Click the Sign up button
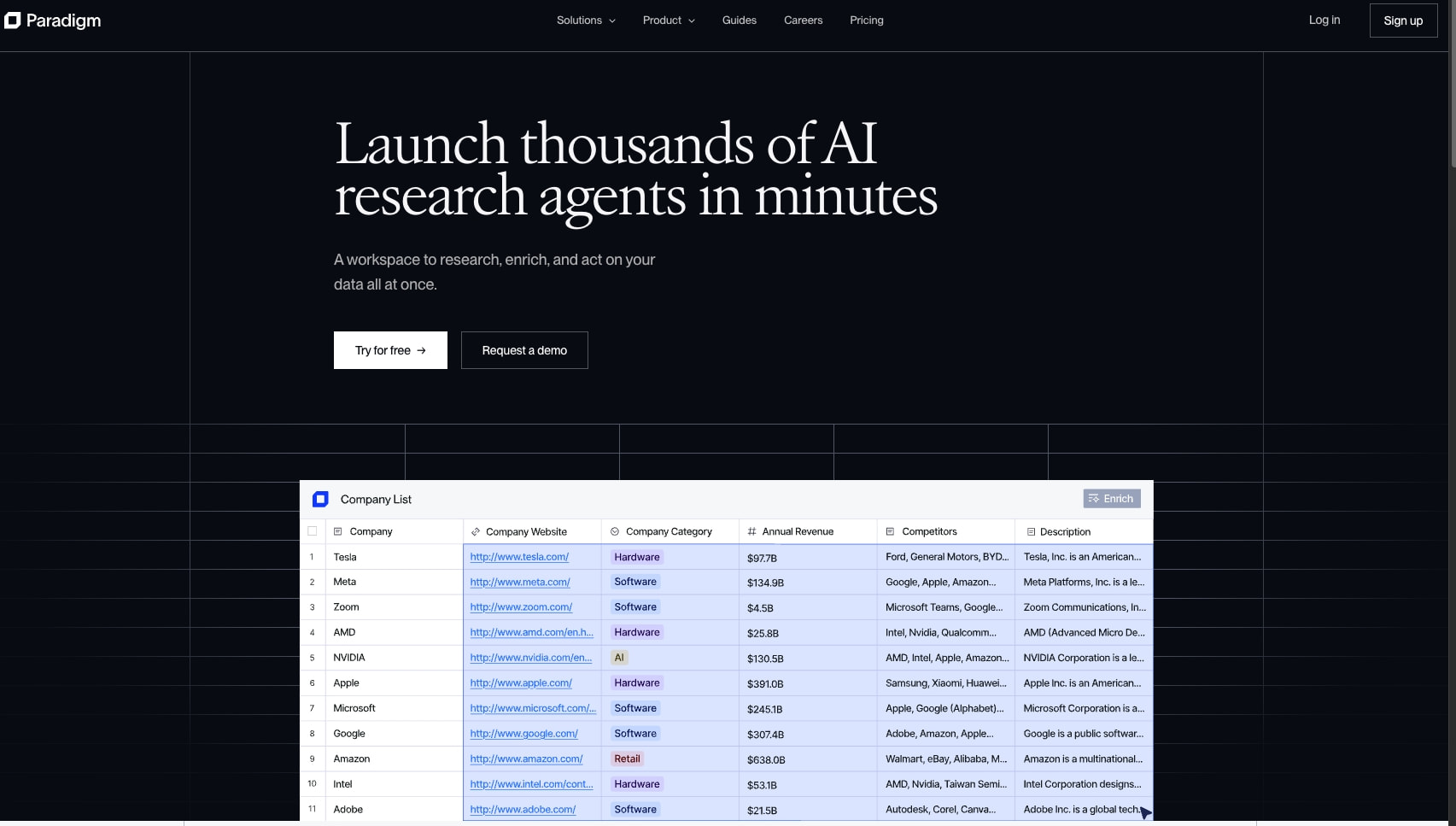 coord(1403,21)
